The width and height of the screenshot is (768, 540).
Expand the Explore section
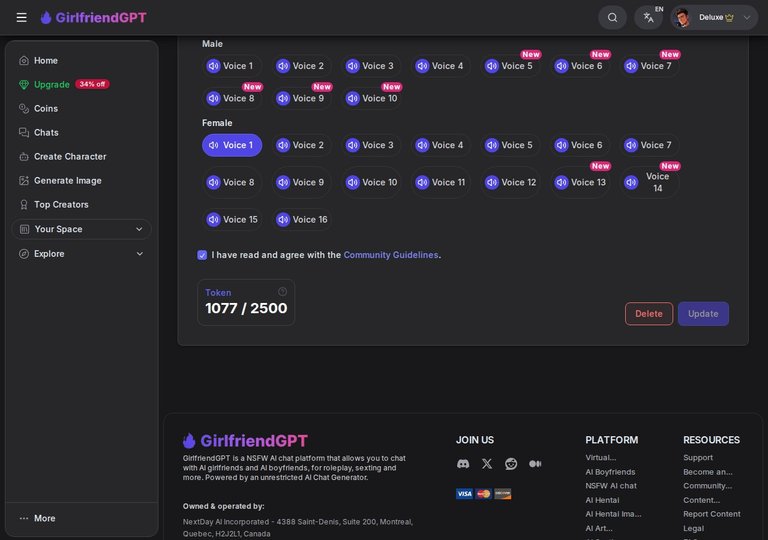82,254
